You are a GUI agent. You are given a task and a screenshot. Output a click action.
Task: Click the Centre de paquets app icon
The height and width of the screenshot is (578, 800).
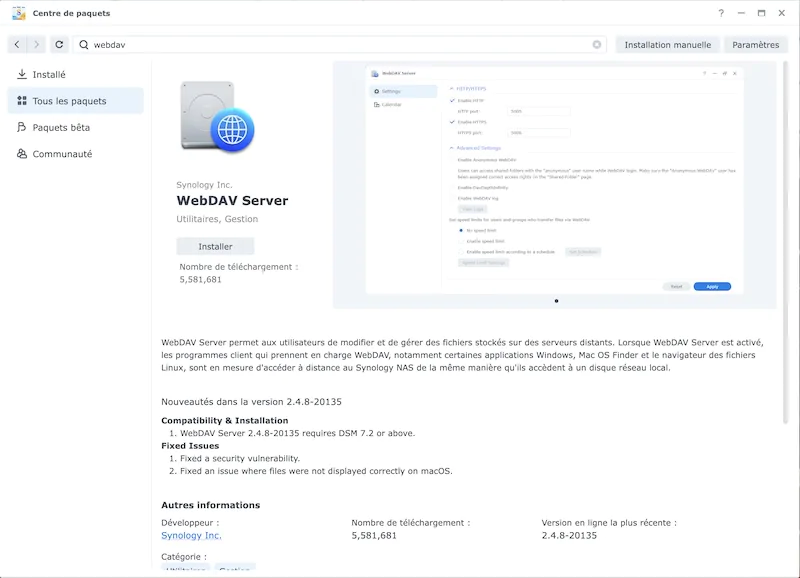point(19,13)
